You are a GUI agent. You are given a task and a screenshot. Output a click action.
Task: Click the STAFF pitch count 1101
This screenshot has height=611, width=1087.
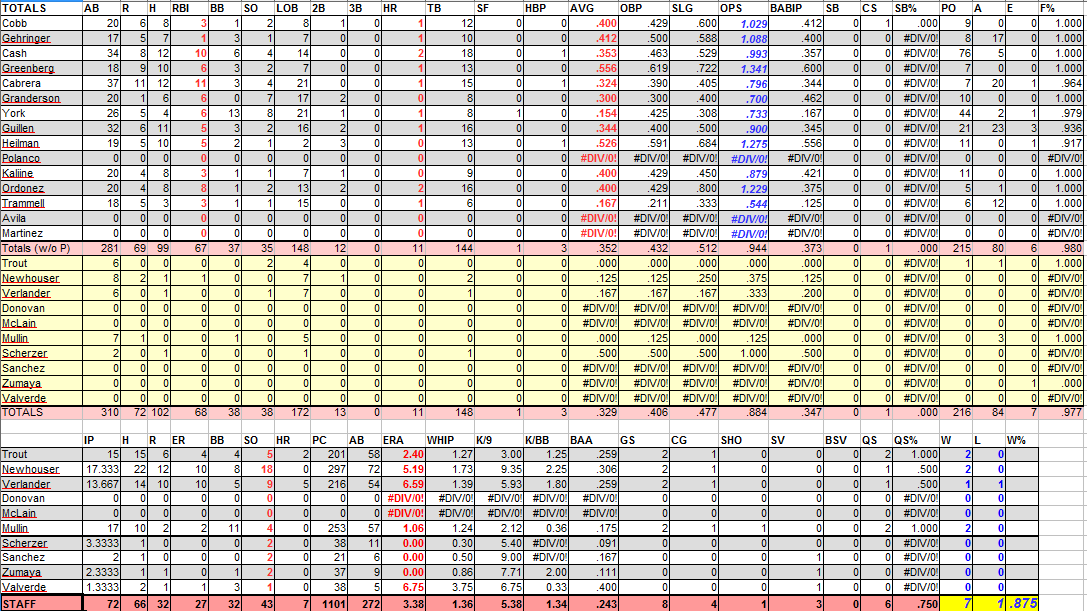(x=328, y=604)
